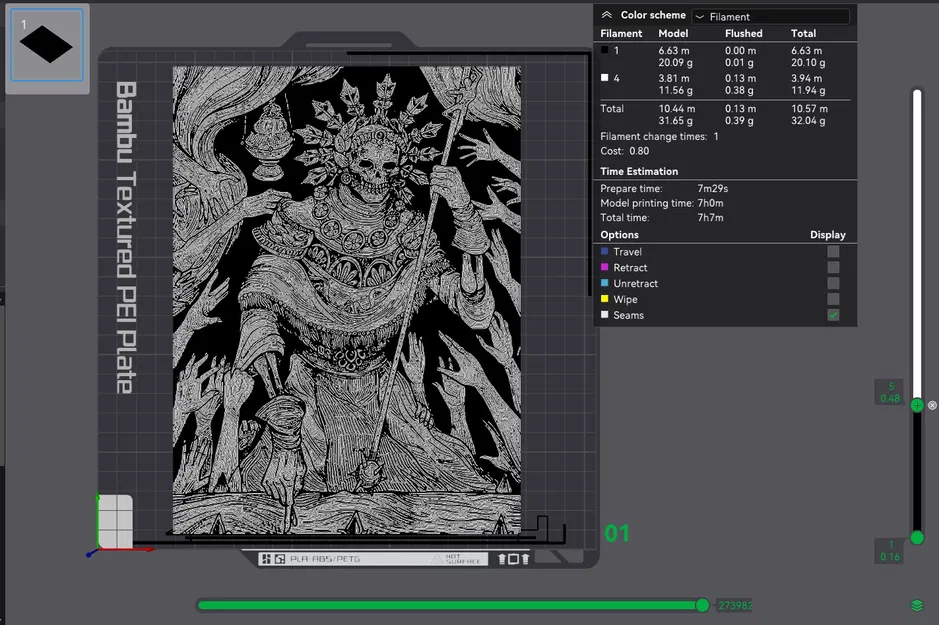Screen dimensions: 939x625
Task: Click the horizontal print-step slider handle
Action: click(703, 605)
